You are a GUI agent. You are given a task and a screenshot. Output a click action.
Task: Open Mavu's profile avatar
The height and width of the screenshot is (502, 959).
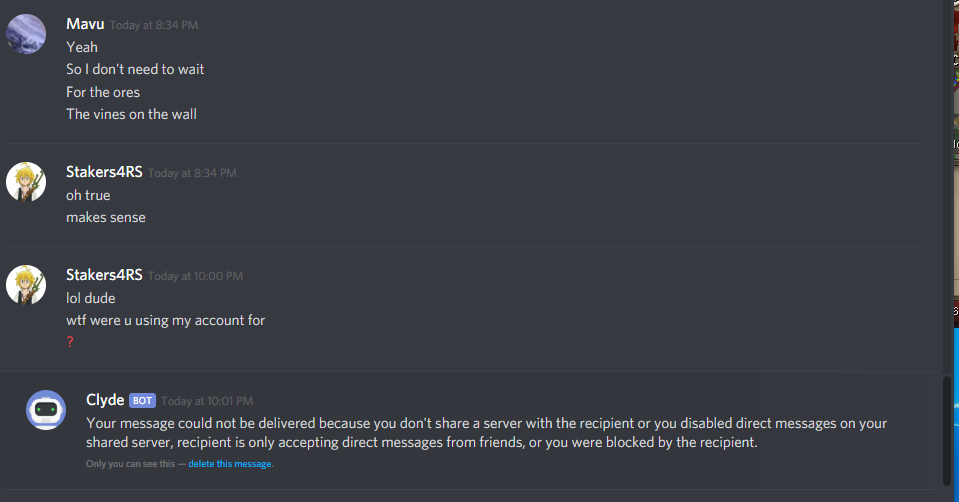pos(26,34)
